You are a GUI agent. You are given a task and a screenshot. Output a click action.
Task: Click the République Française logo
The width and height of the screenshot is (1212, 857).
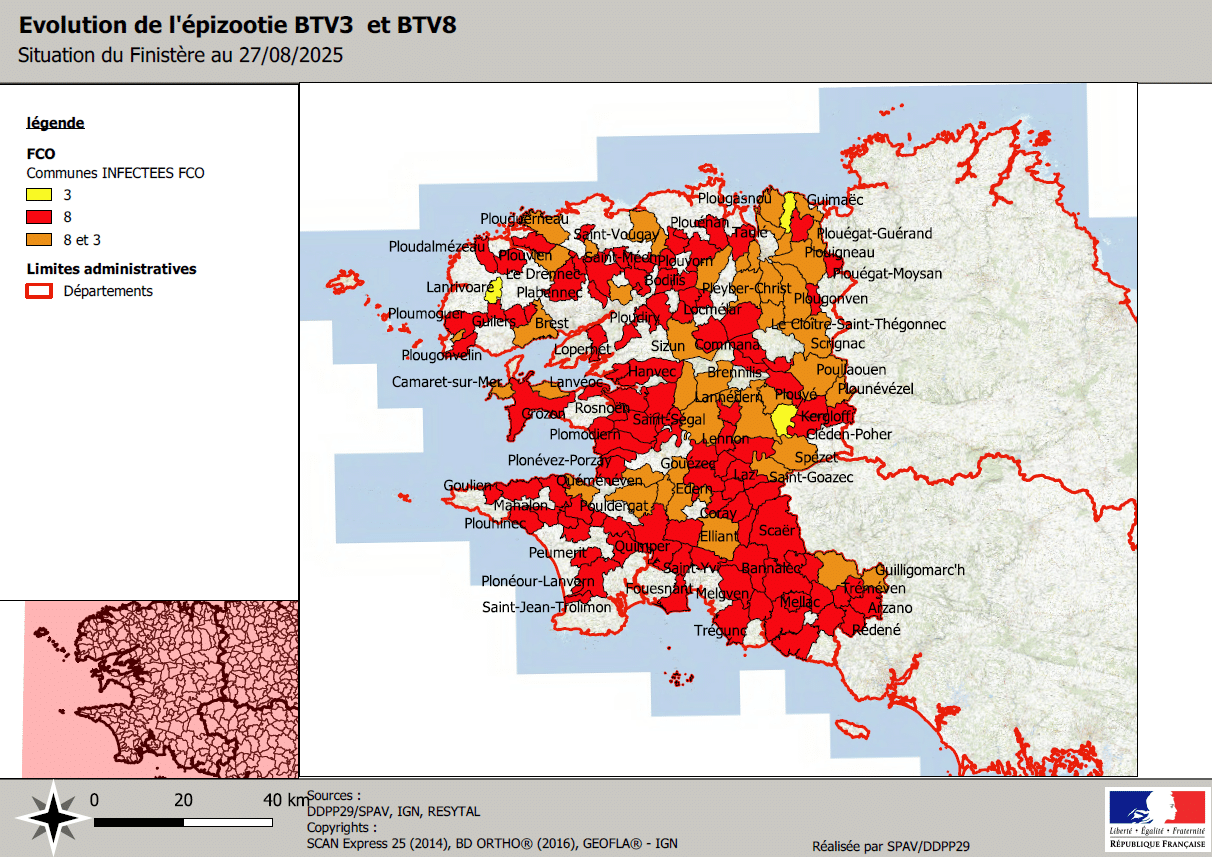pos(1155,817)
